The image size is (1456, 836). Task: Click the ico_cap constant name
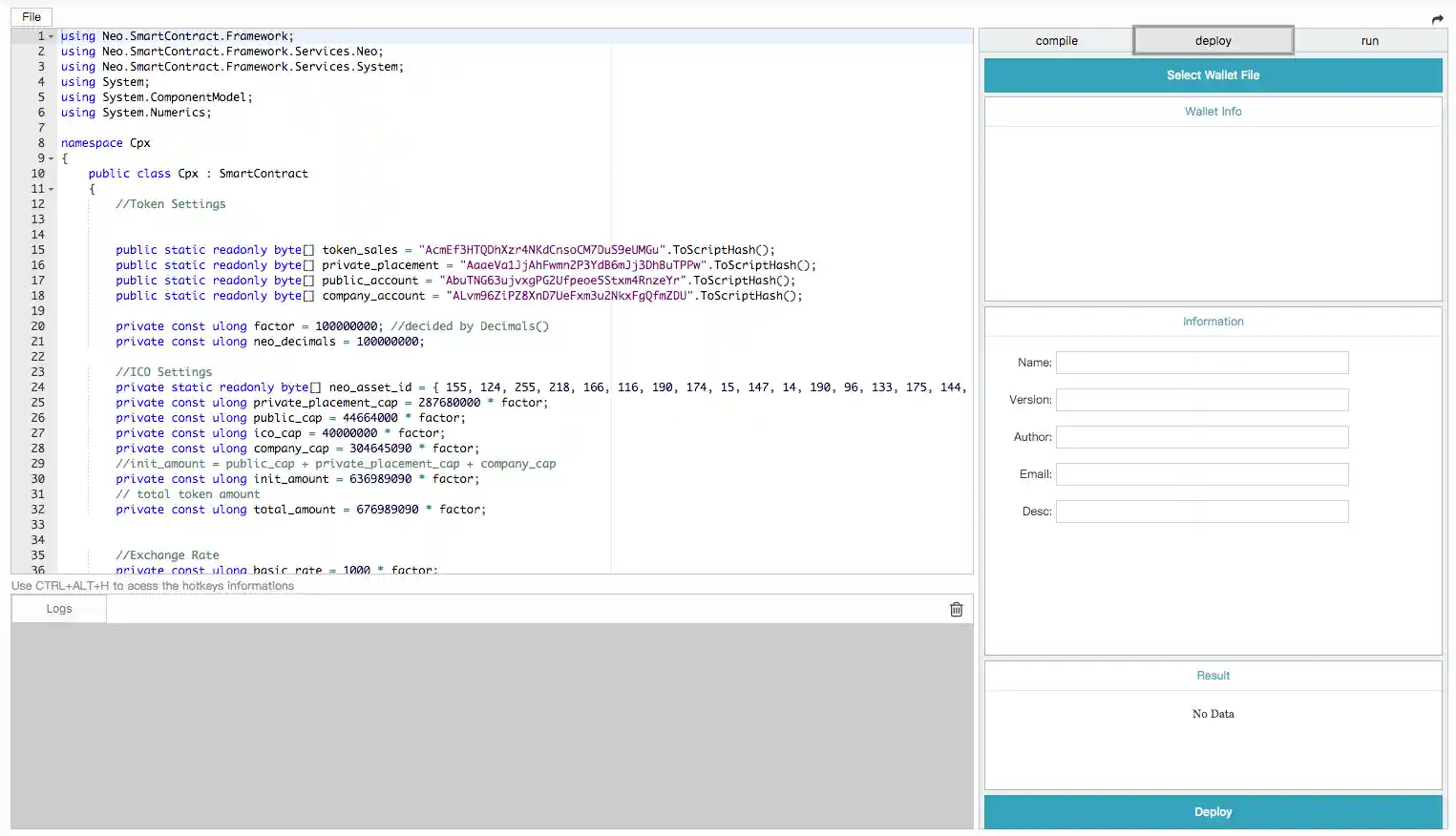click(x=278, y=433)
